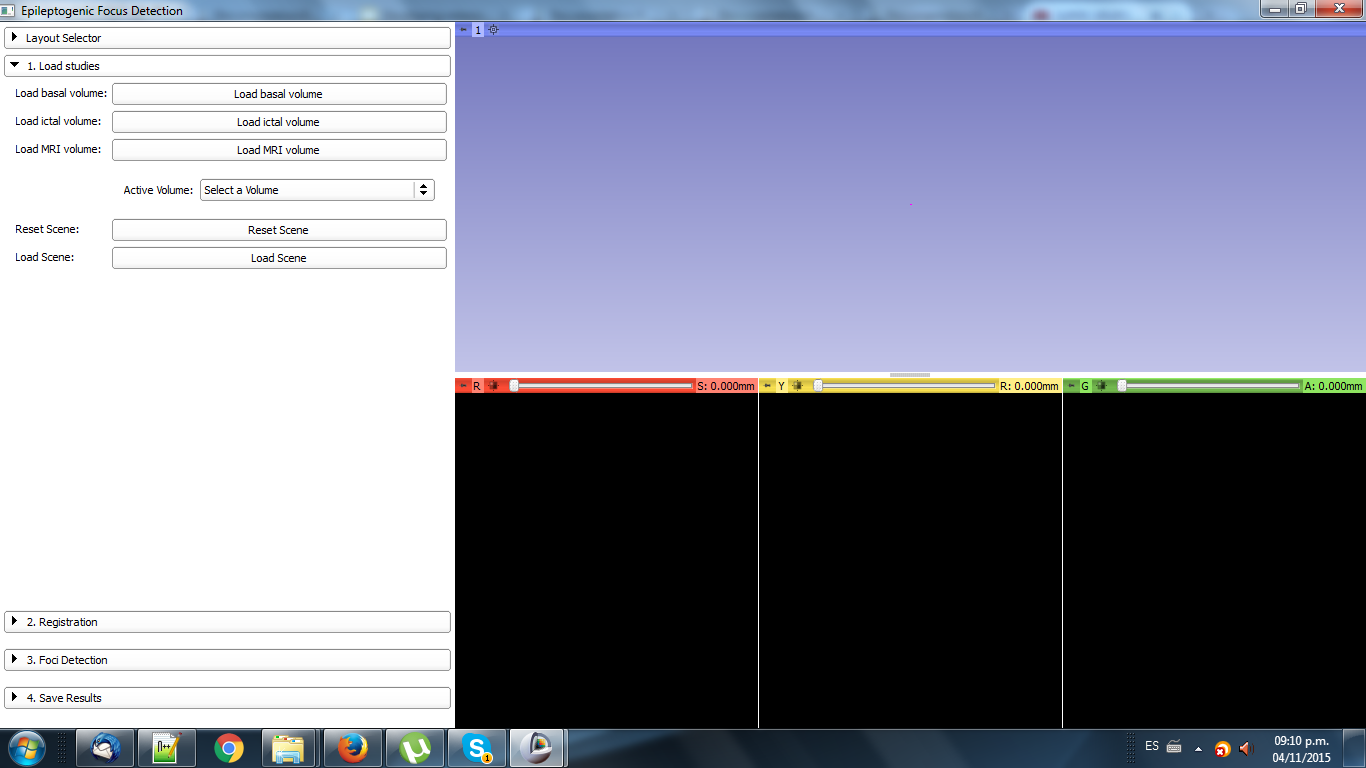Click the fit-to-window icon in the yellow slice bar
This screenshot has height=768, width=1366.
click(797, 386)
